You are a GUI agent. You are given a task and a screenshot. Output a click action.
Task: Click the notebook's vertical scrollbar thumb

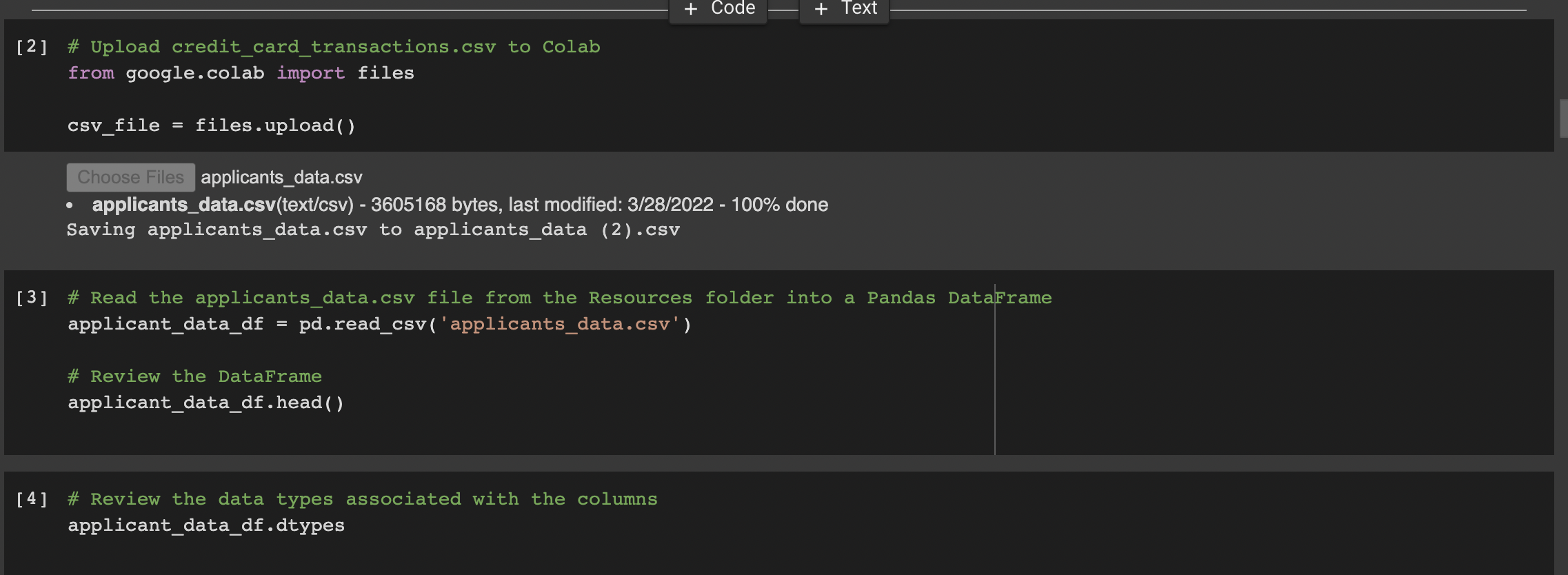click(x=1563, y=119)
